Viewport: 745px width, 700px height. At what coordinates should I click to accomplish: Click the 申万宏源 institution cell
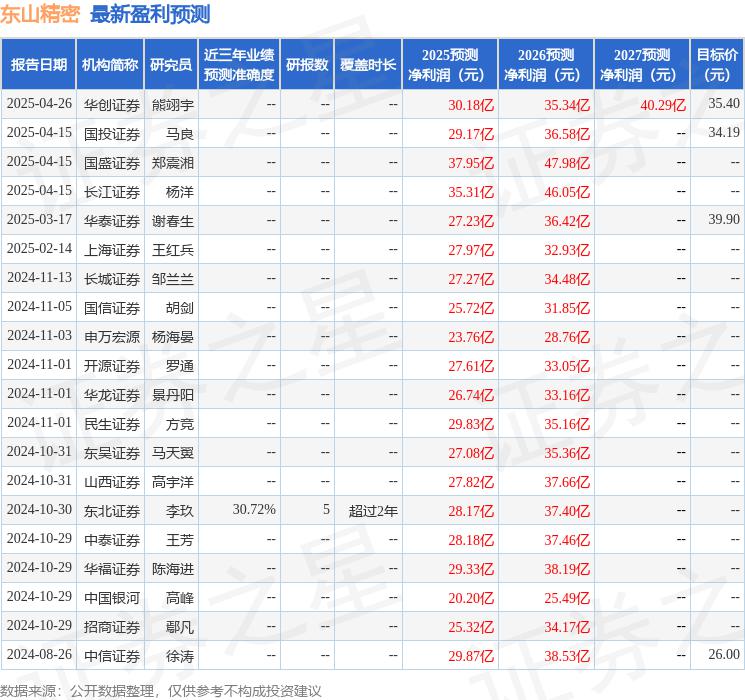112,337
